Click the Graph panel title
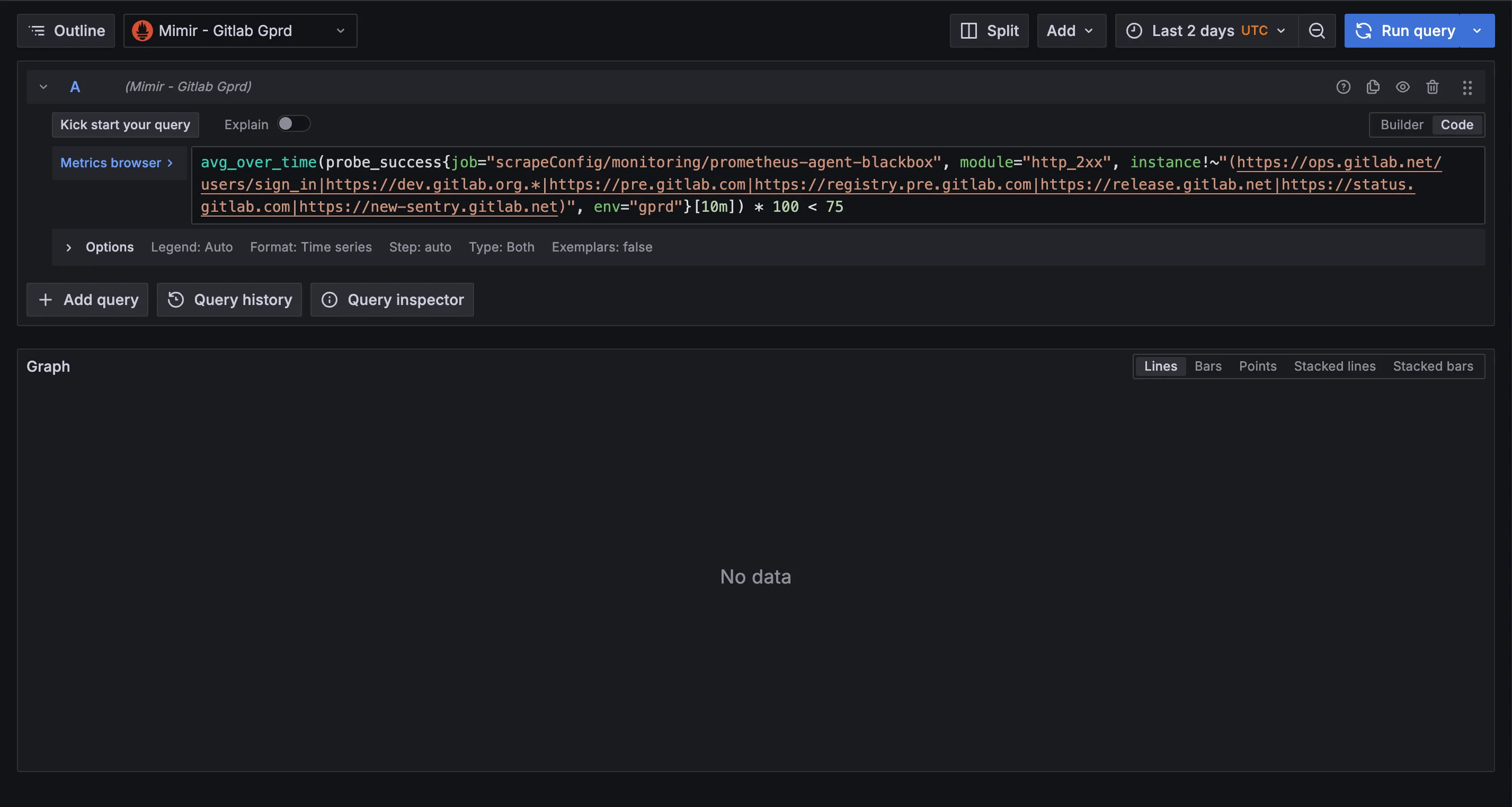 [x=48, y=366]
